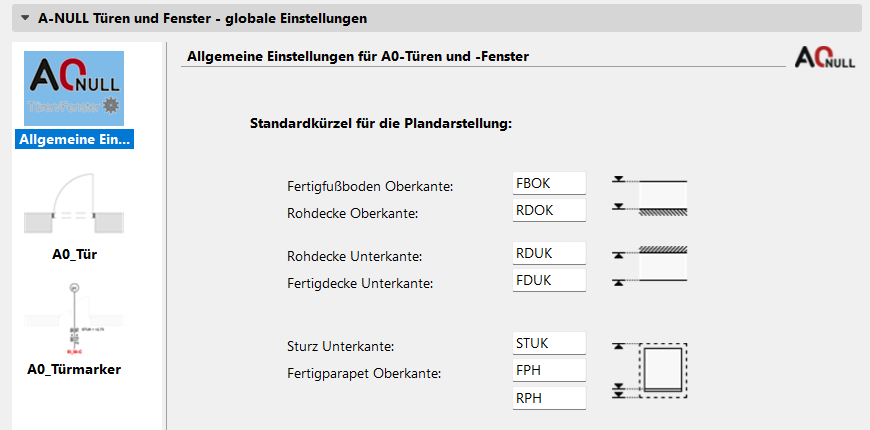The image size is (870, 430).
Task: Click the ceiling underside diagram beside RDUK
Action: [650, 265]
